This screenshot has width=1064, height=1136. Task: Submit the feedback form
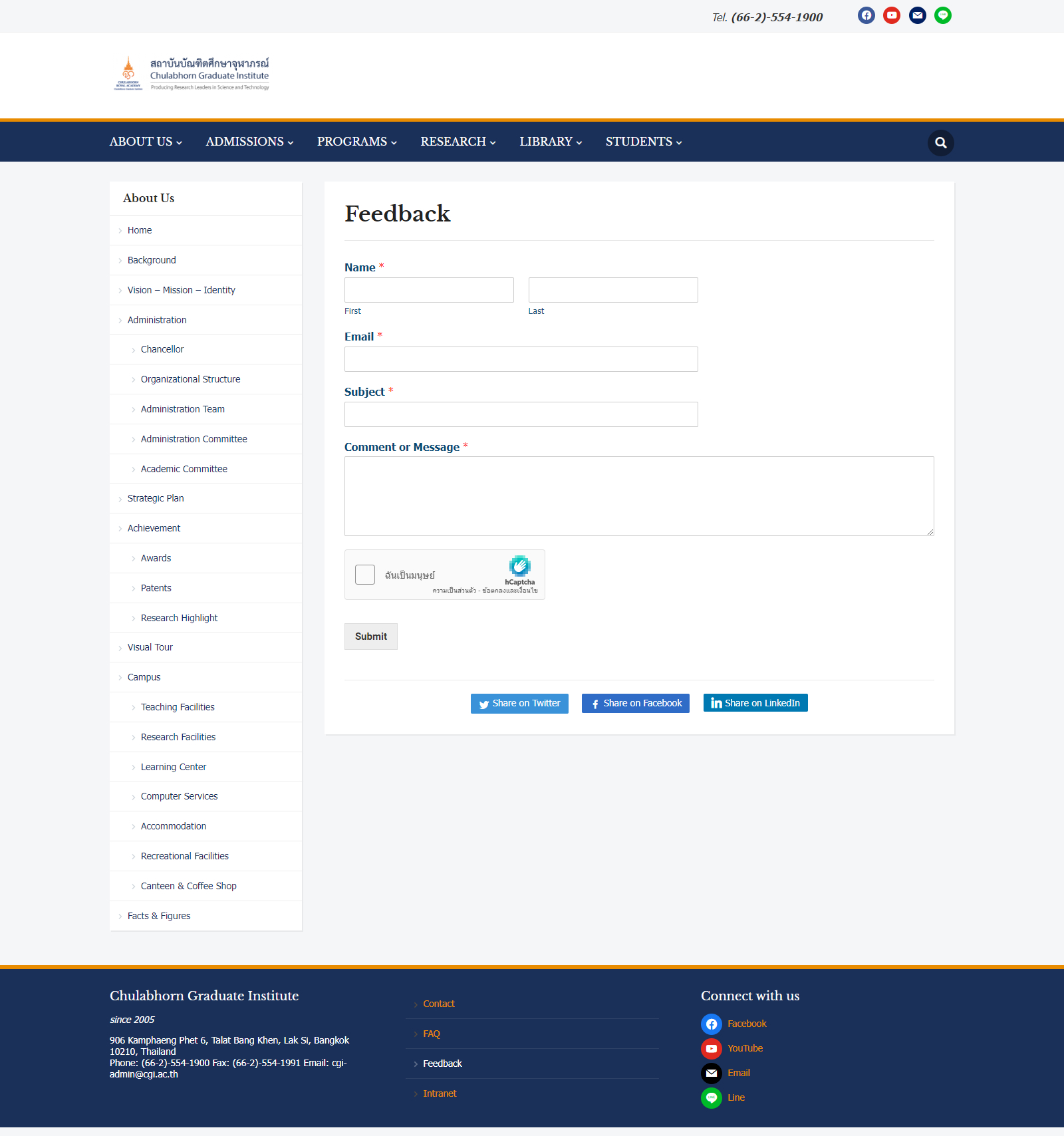click(370, 637)
